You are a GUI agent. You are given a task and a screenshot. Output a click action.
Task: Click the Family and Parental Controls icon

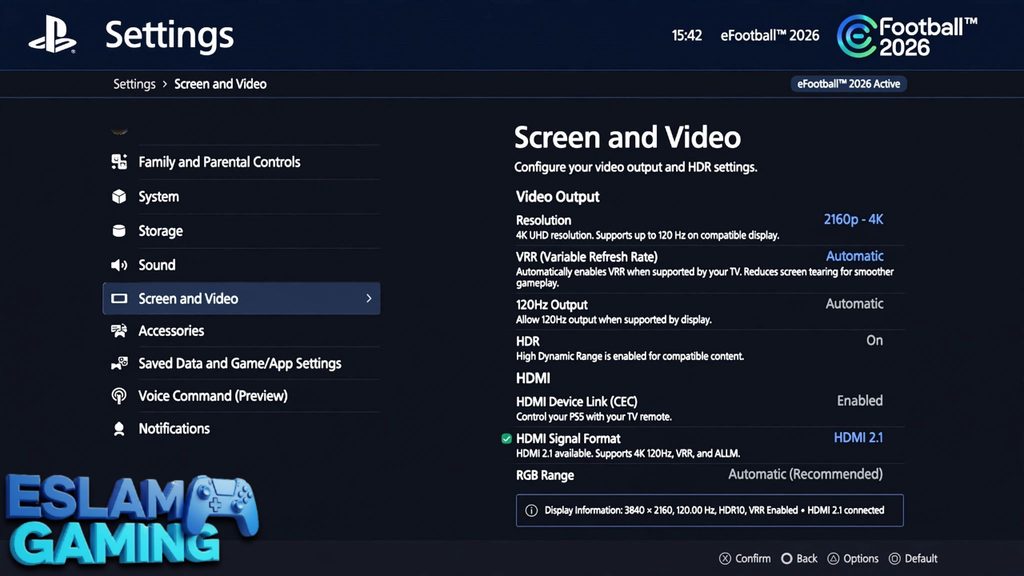tap(119, 162)
